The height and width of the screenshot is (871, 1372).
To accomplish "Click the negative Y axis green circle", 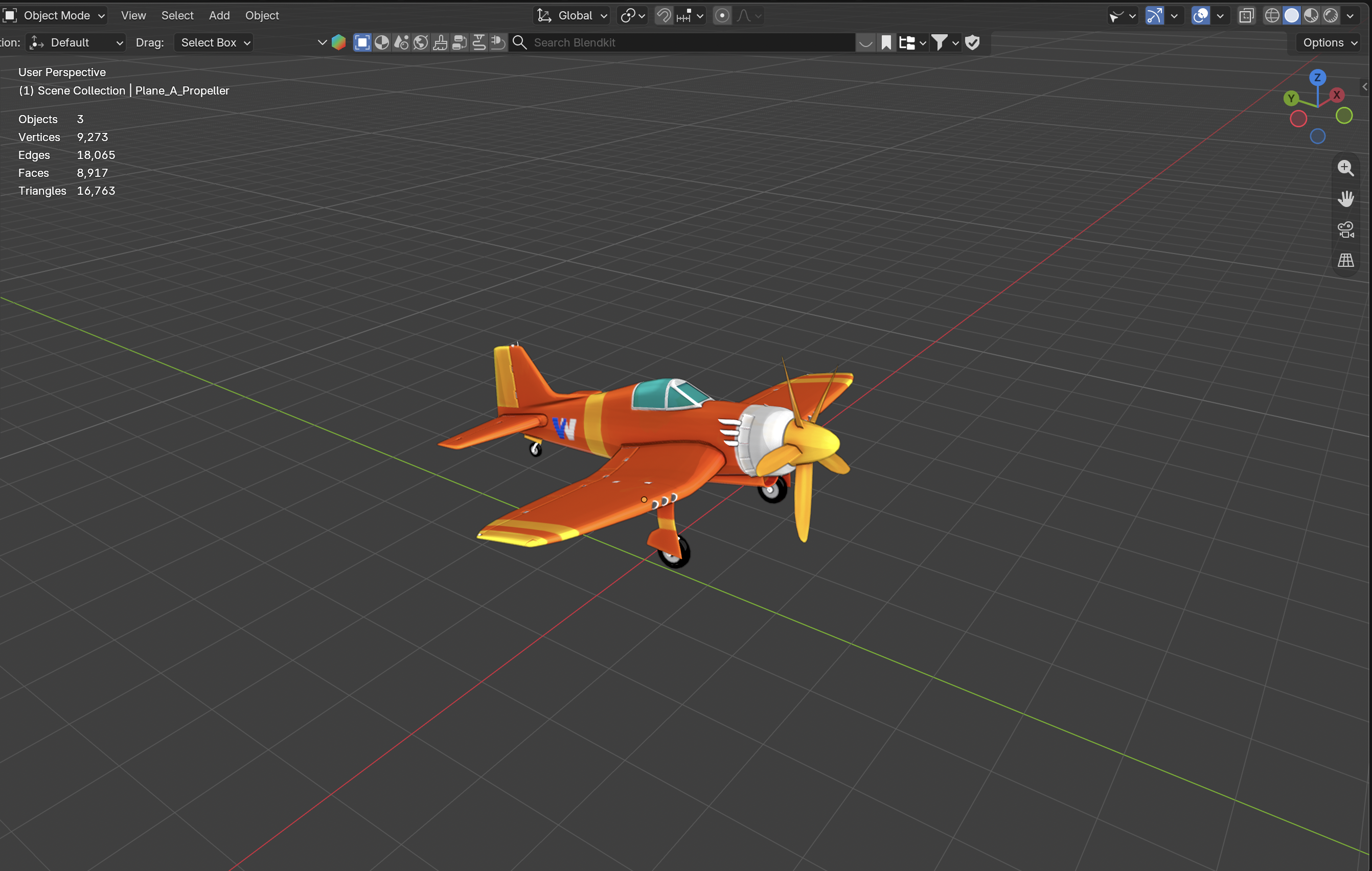I will [x=1344, y=116].
